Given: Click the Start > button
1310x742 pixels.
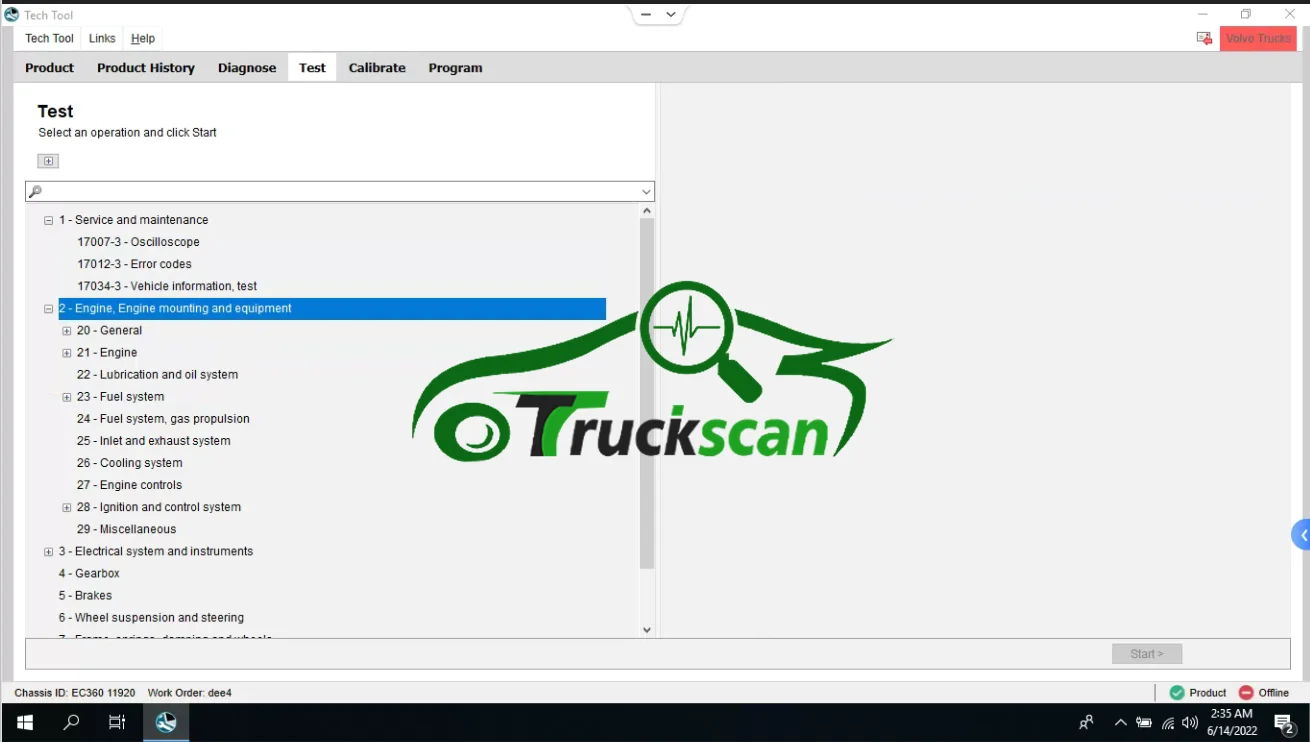Looking at the screenshot, I should pyautogui.click(x=1147, y=654).
